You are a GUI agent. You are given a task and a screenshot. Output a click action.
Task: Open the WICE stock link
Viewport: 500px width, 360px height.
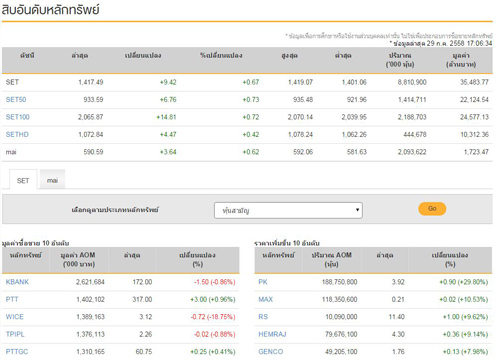pyautogui.click(x=15, y=317)
